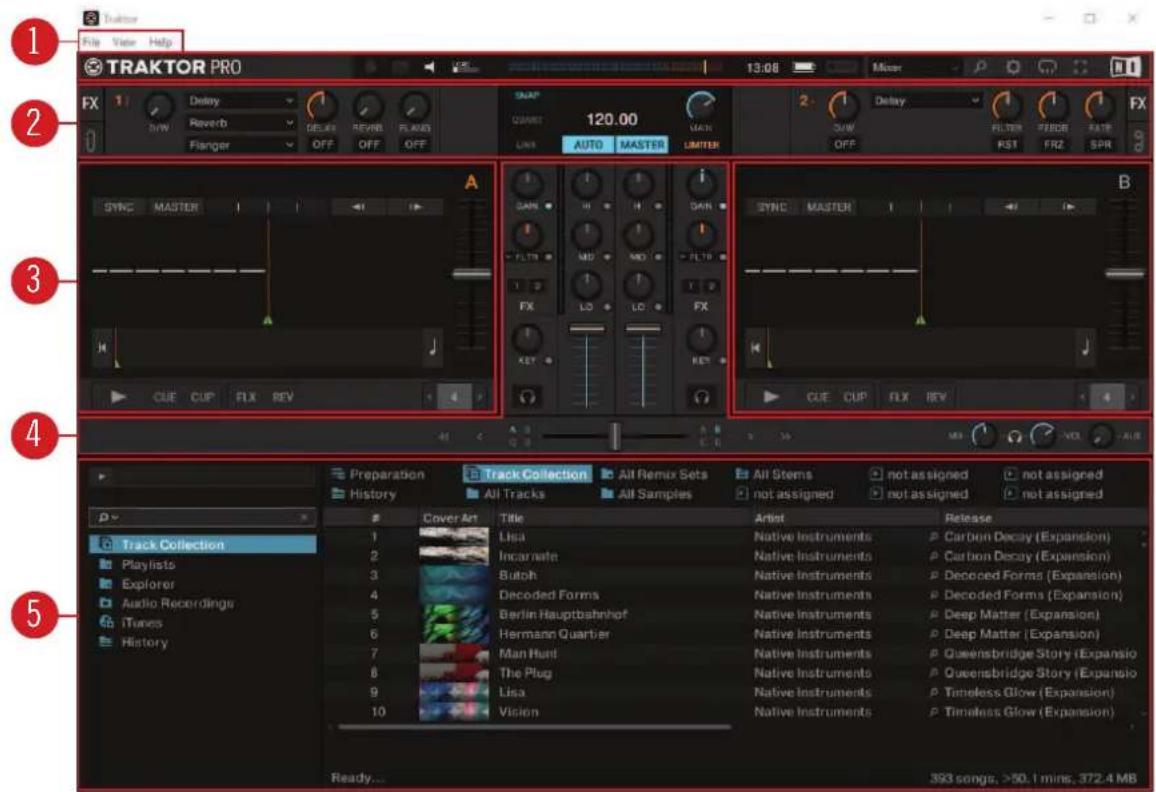Toggle MASTER on Deck B
Image resolution: width=1156 pixels, height=792 pixels.
point(829,207)
